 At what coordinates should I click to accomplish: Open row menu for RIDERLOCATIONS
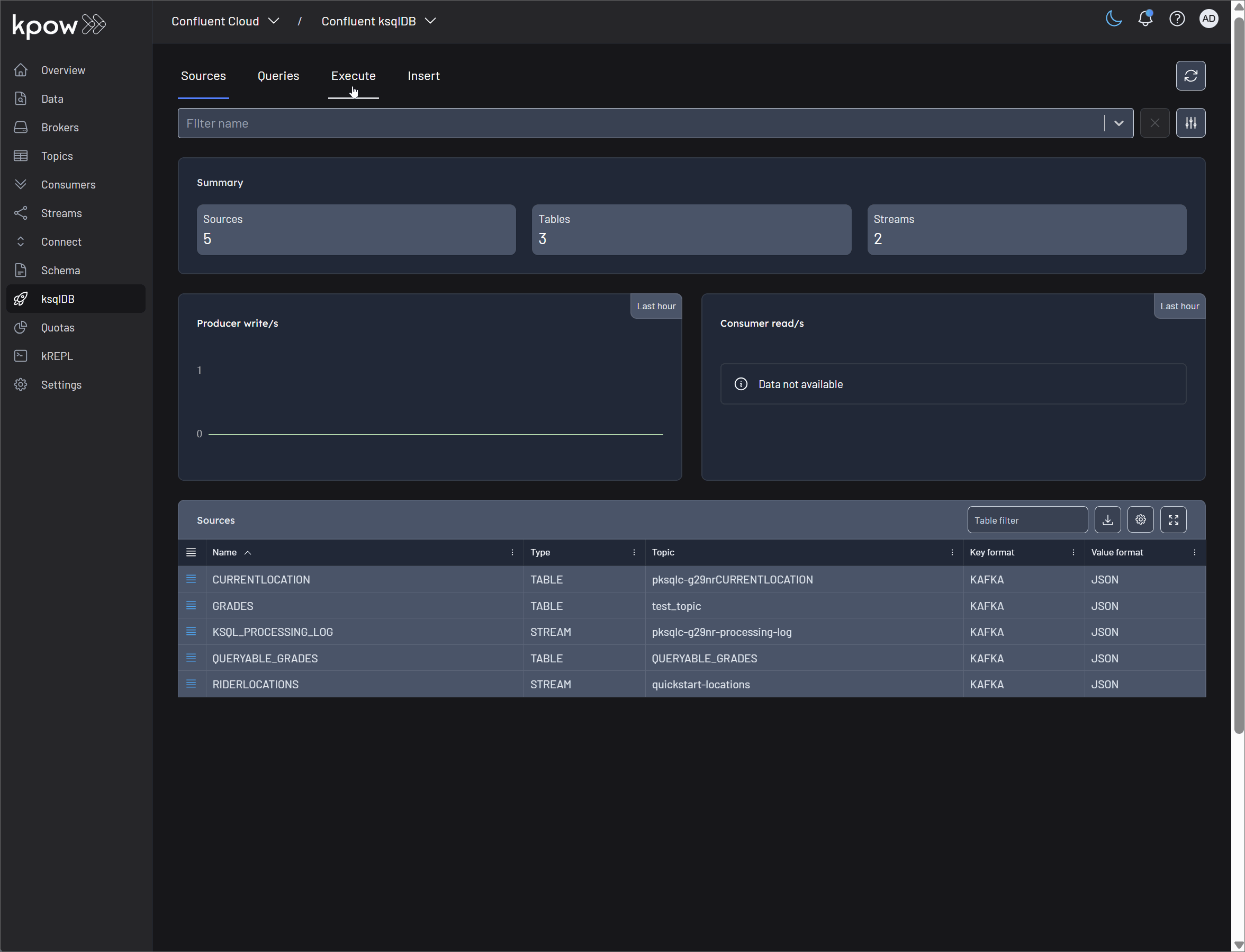tap(192, 684)
